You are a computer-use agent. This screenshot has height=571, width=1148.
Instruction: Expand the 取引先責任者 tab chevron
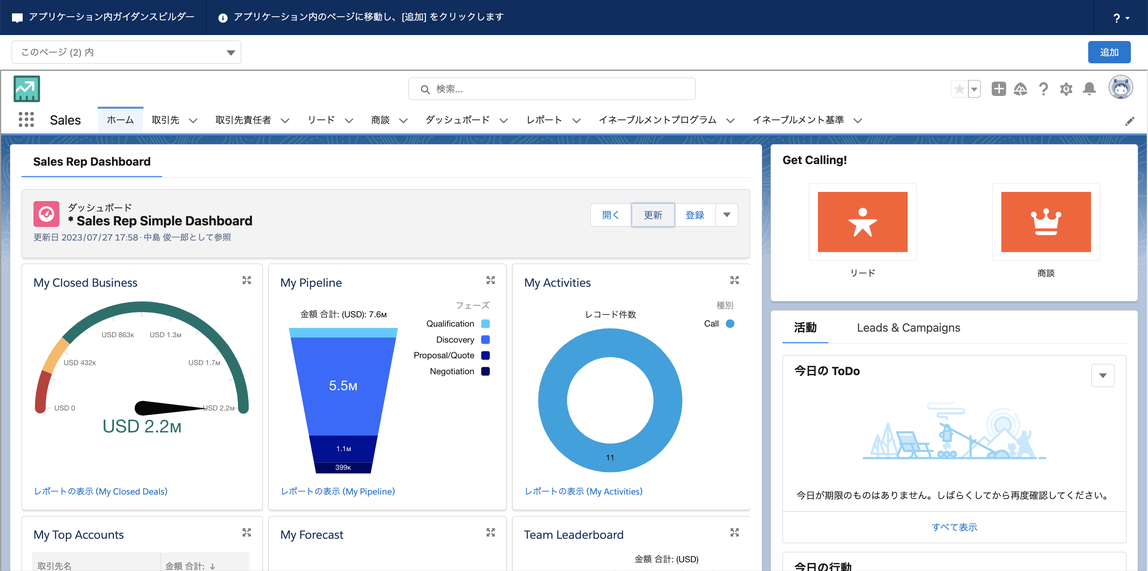[x=284, y=121]
